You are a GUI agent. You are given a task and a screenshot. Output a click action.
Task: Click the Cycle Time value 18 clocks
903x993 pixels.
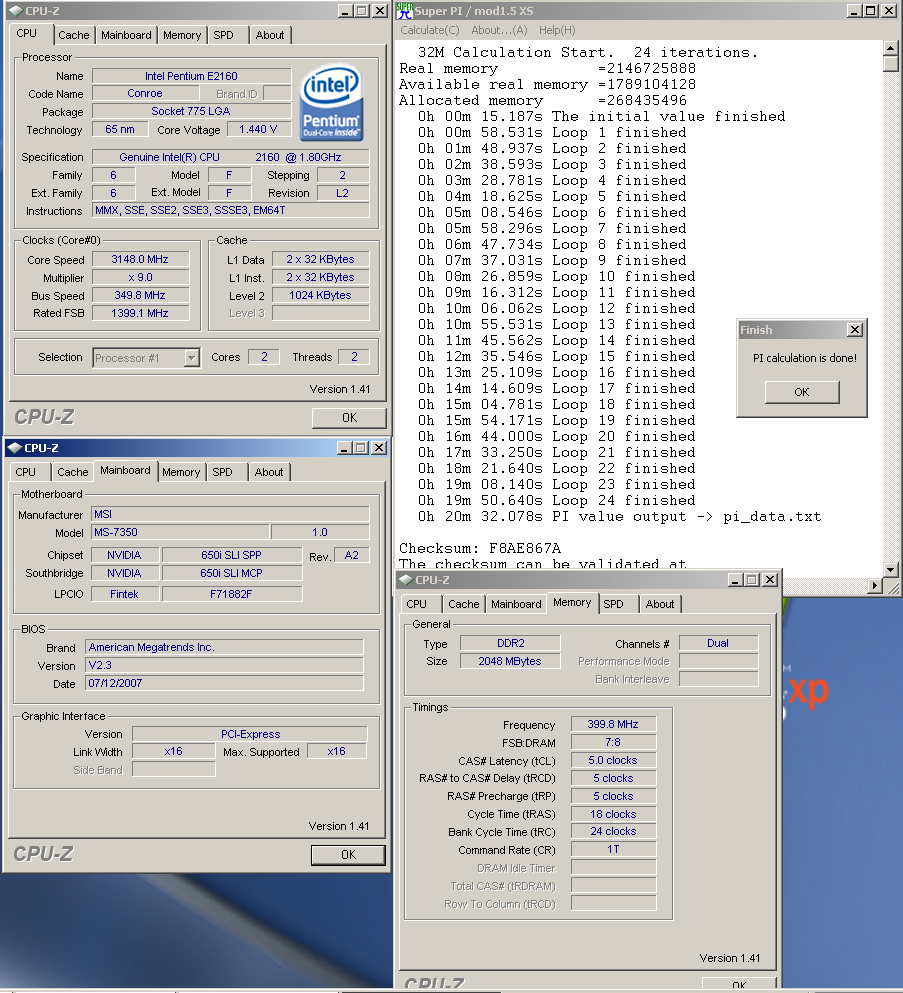point(613,814)
